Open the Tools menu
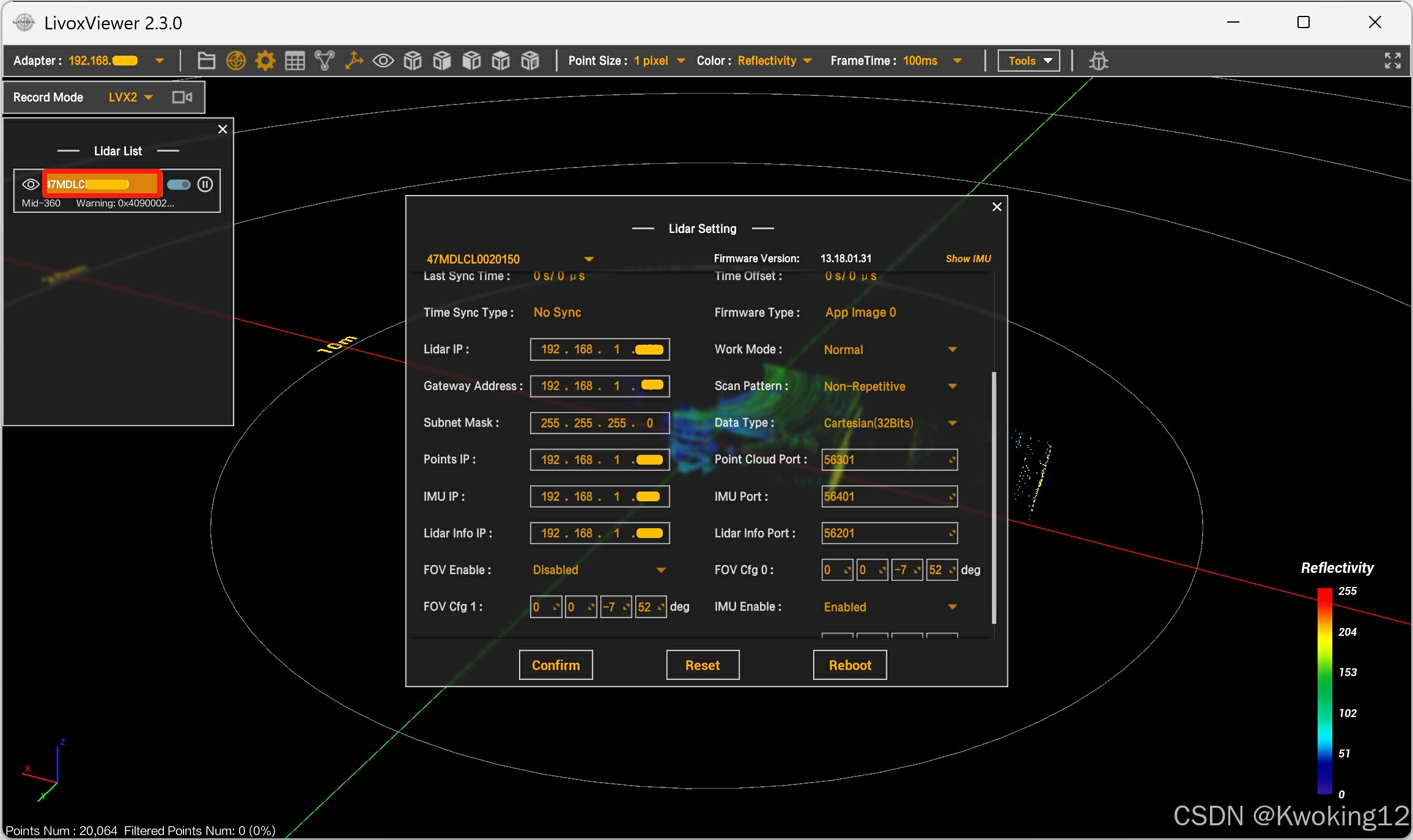Viewport: 1413px width, 840px height. (x=1028, y=61)
